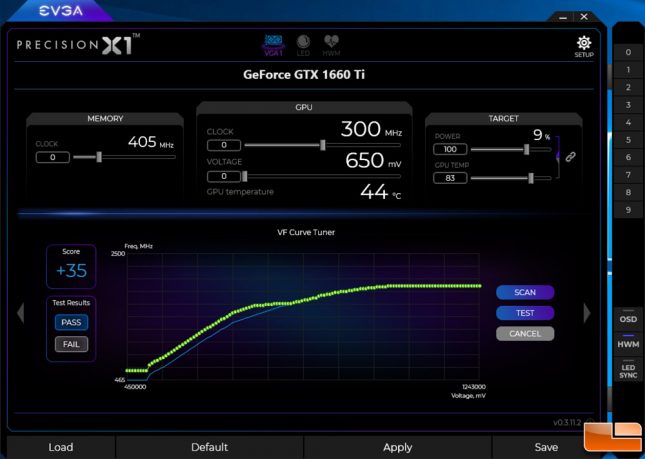Click the Memory clock slider handle
645x459 pixels.
pyautogui.click(x=99, y=157)
